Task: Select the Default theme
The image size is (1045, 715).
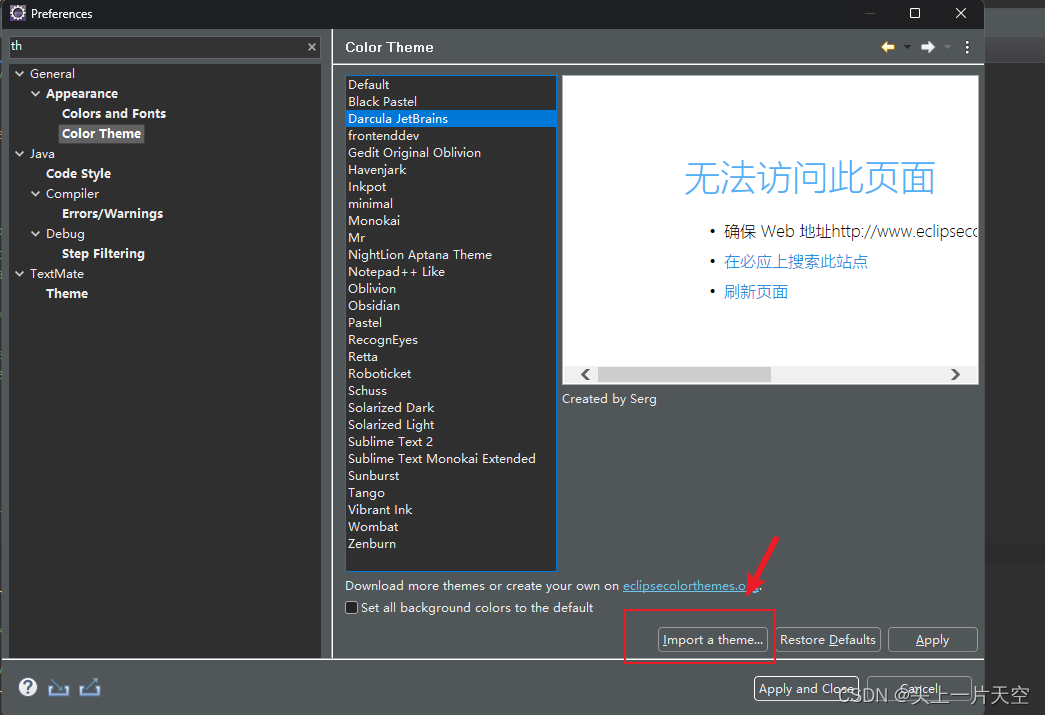Action: (451, 85)
